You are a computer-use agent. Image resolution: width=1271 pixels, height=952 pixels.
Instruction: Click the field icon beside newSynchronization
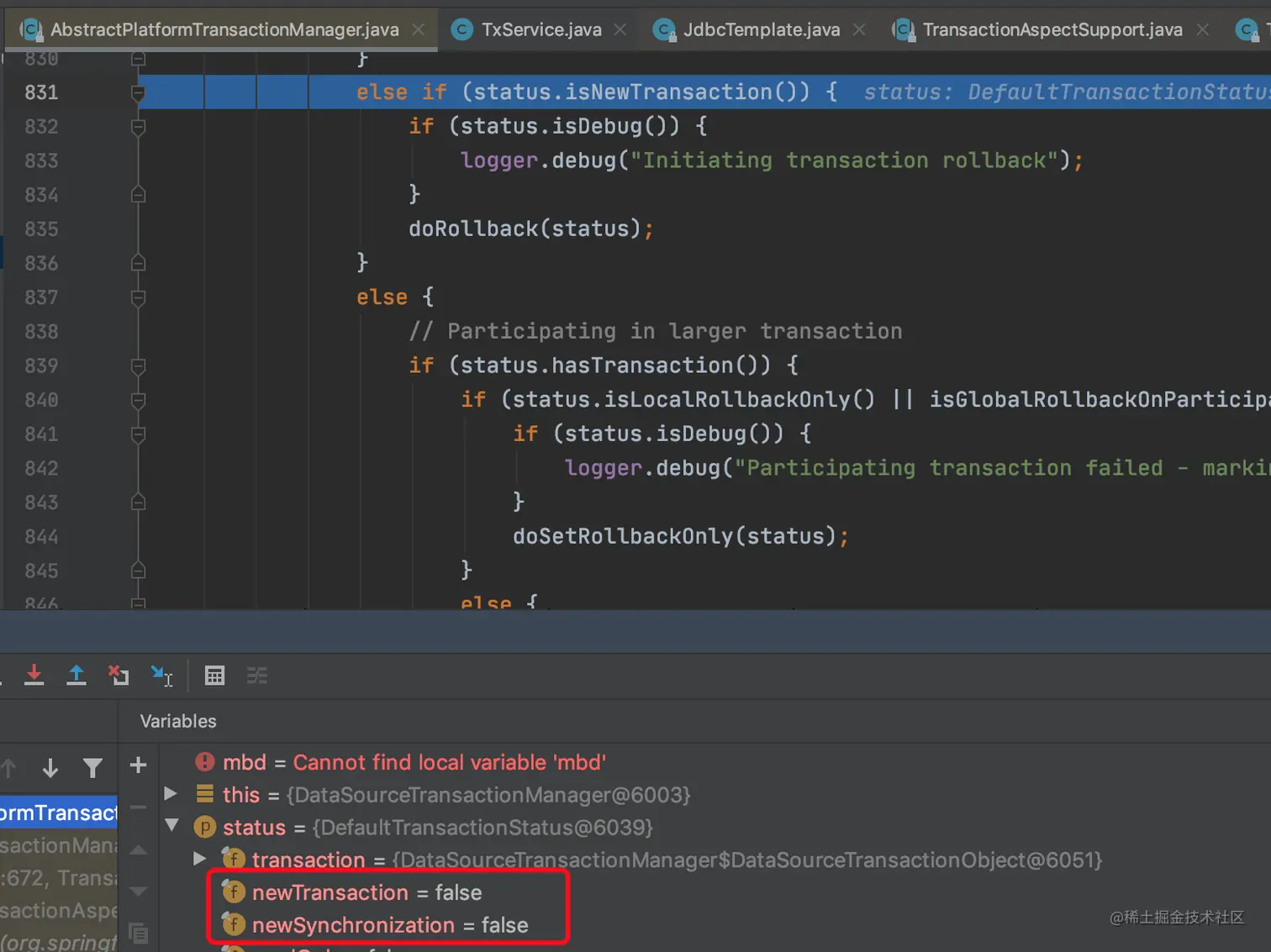pos(234,924)
